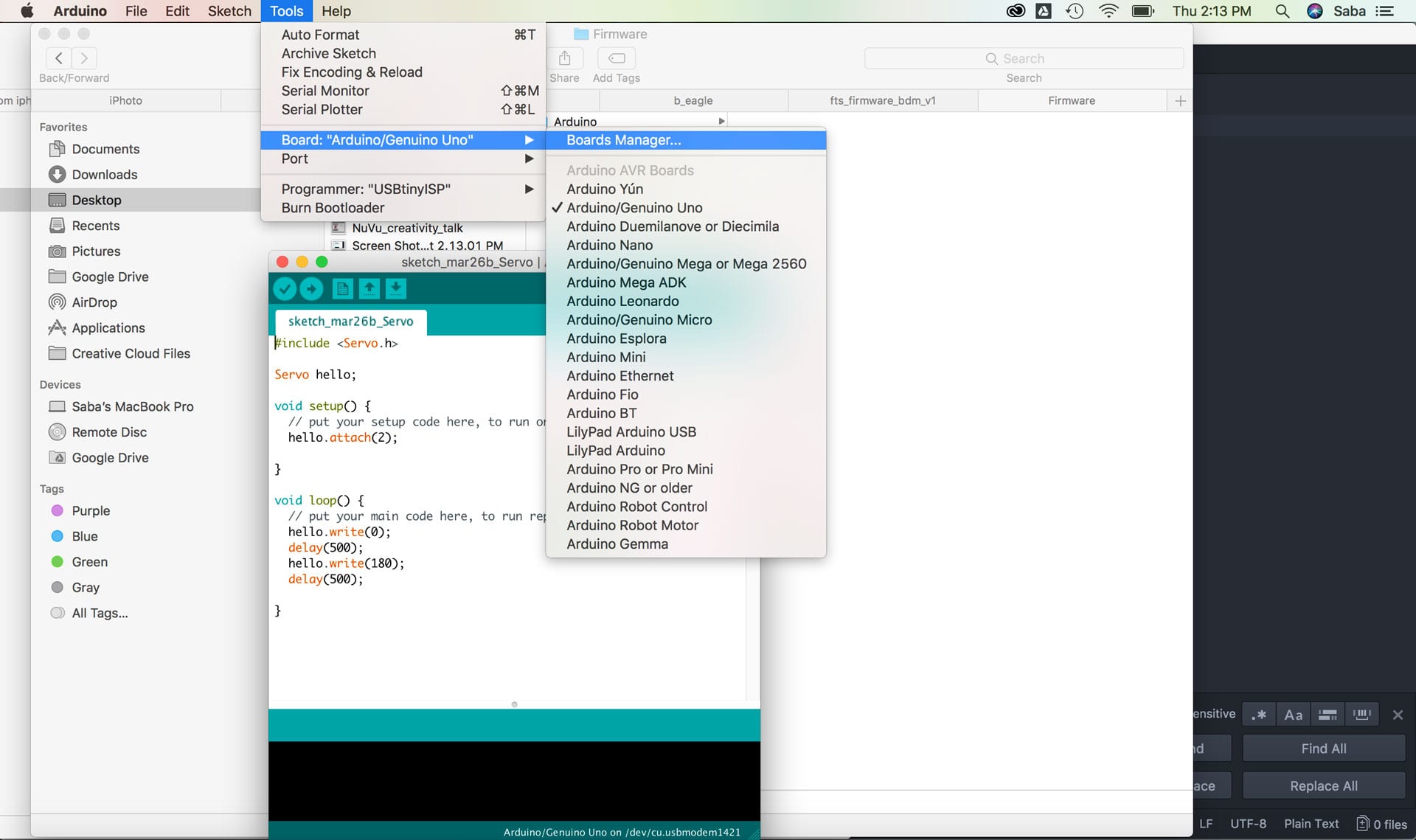
Task: Open Boards Manager menu item
Action: (686, 140)
